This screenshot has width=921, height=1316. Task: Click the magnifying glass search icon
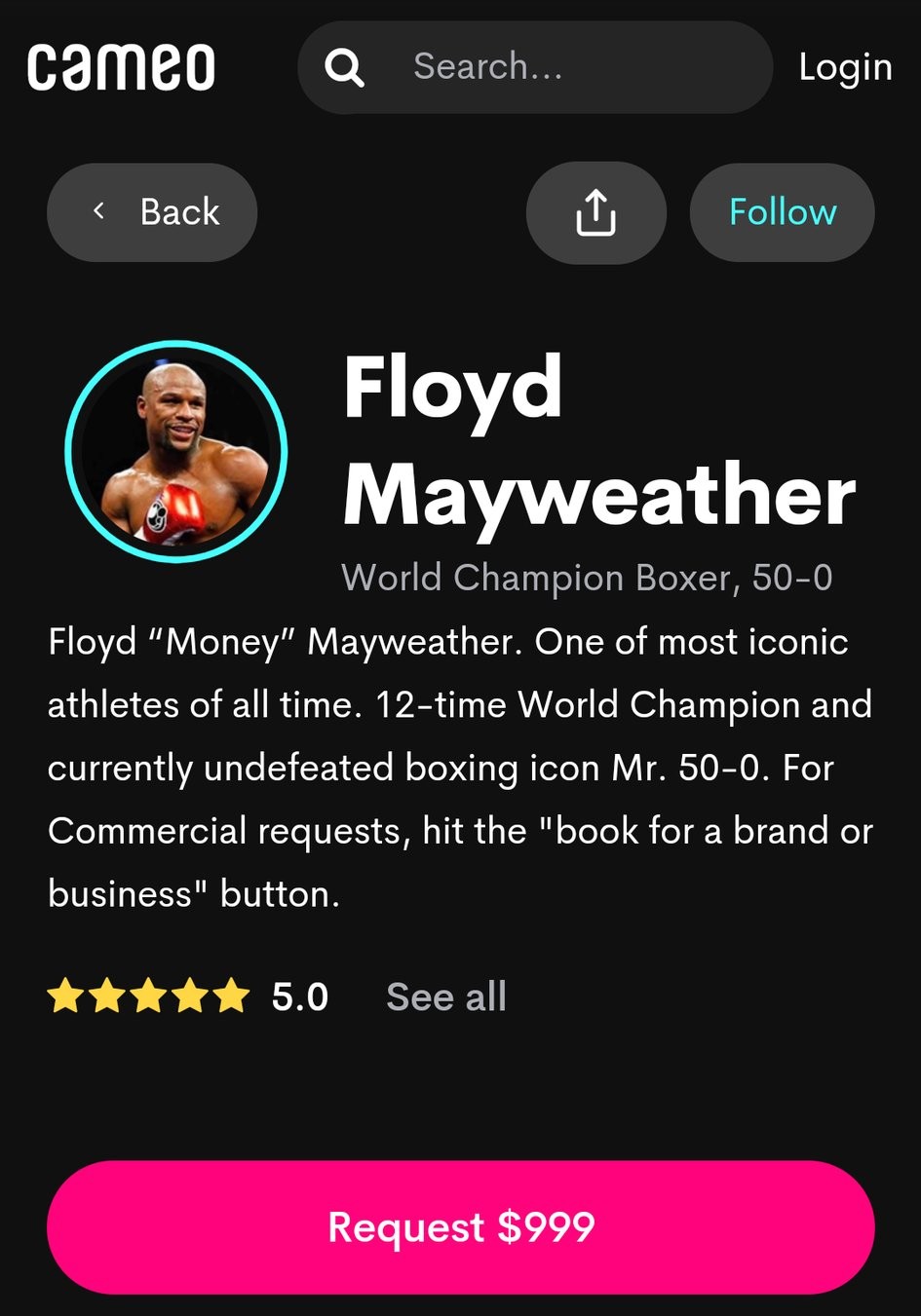[344, 67]
